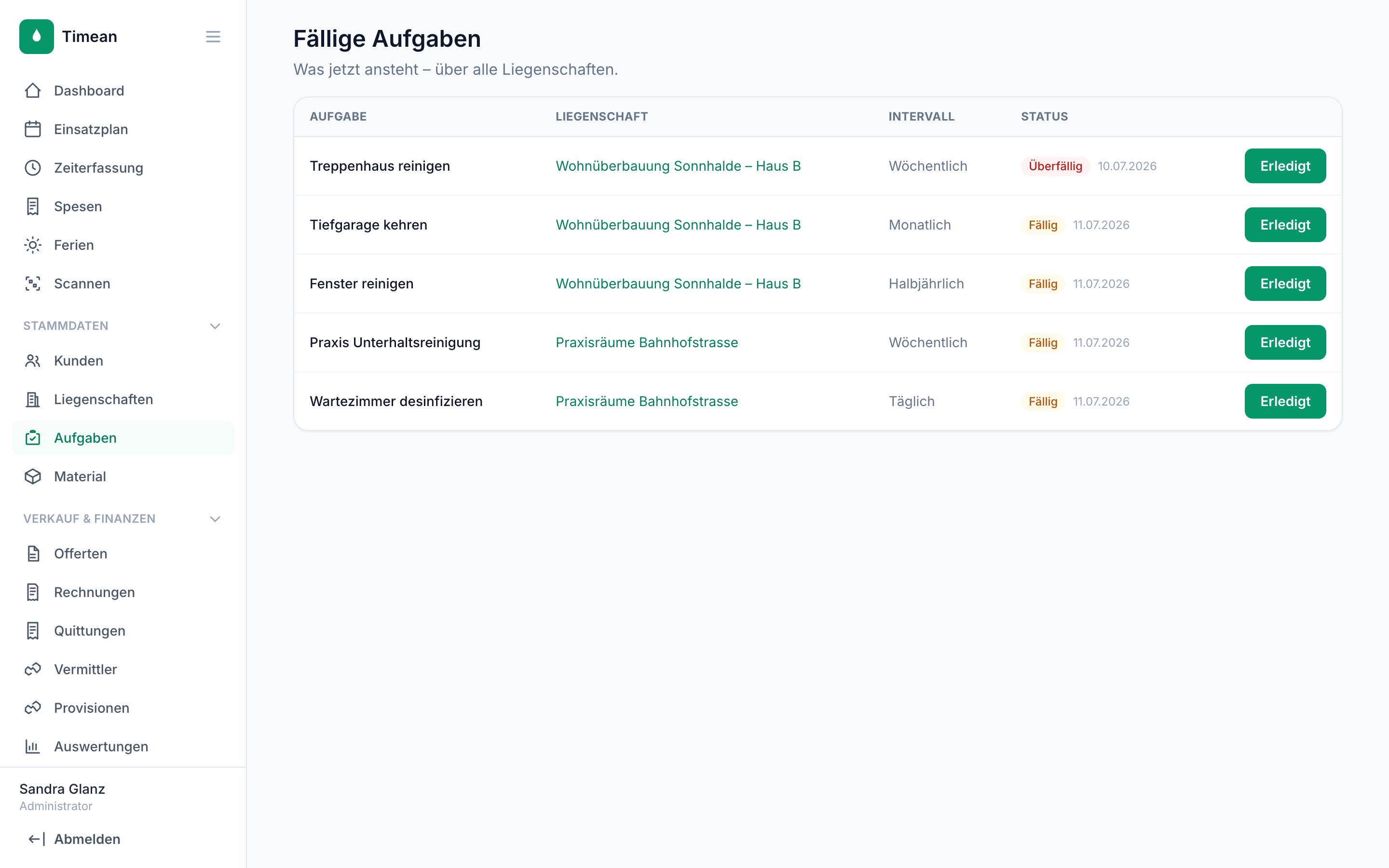
Task: Open Sonnhalde Haus B link for Fenster row
Action: click(x=678, y=284)
